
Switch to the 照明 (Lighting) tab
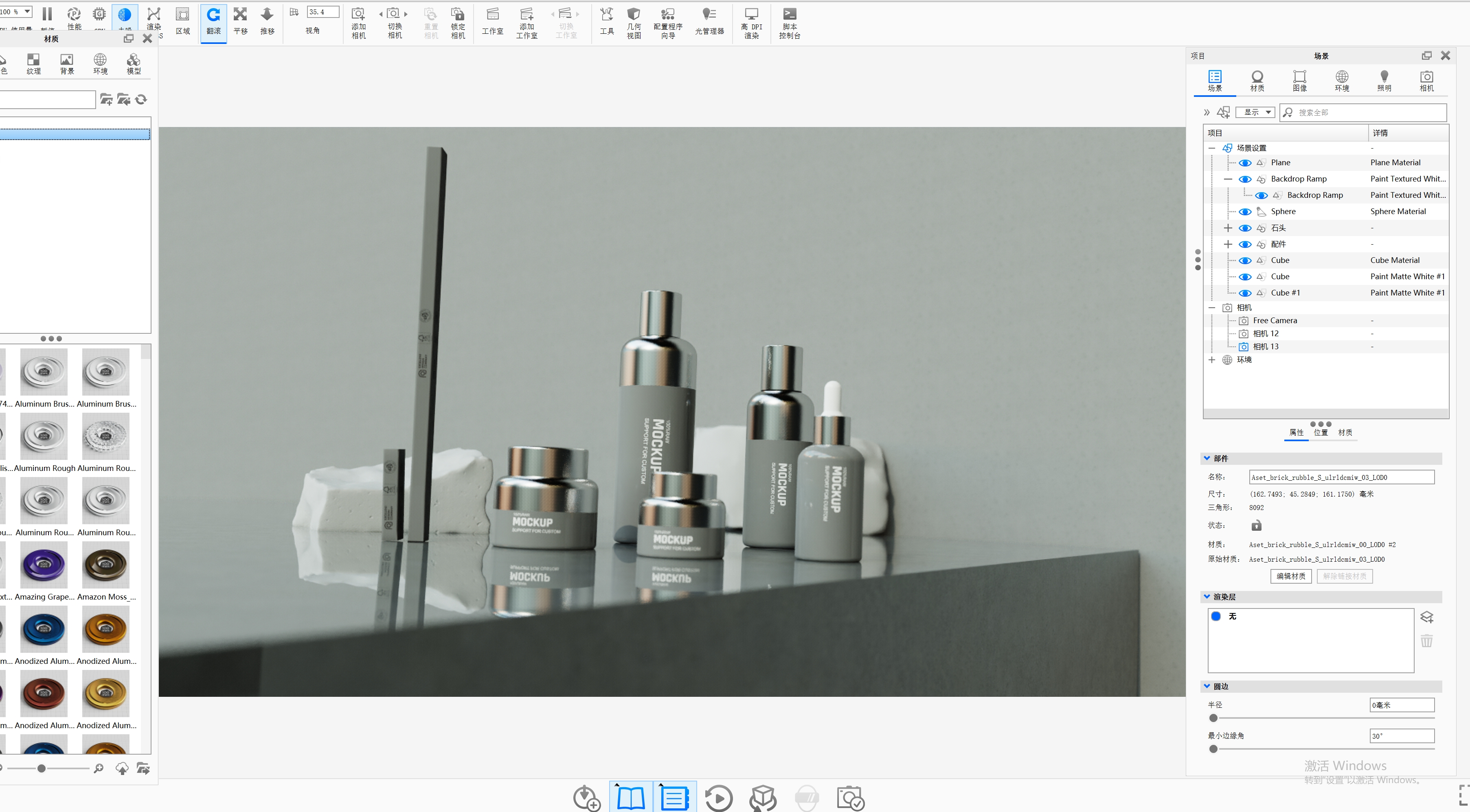[1383, 81]
